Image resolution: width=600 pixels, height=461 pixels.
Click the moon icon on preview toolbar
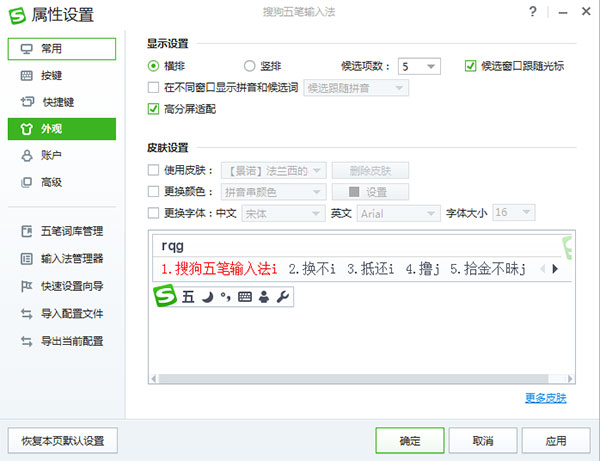pos(207,296)
